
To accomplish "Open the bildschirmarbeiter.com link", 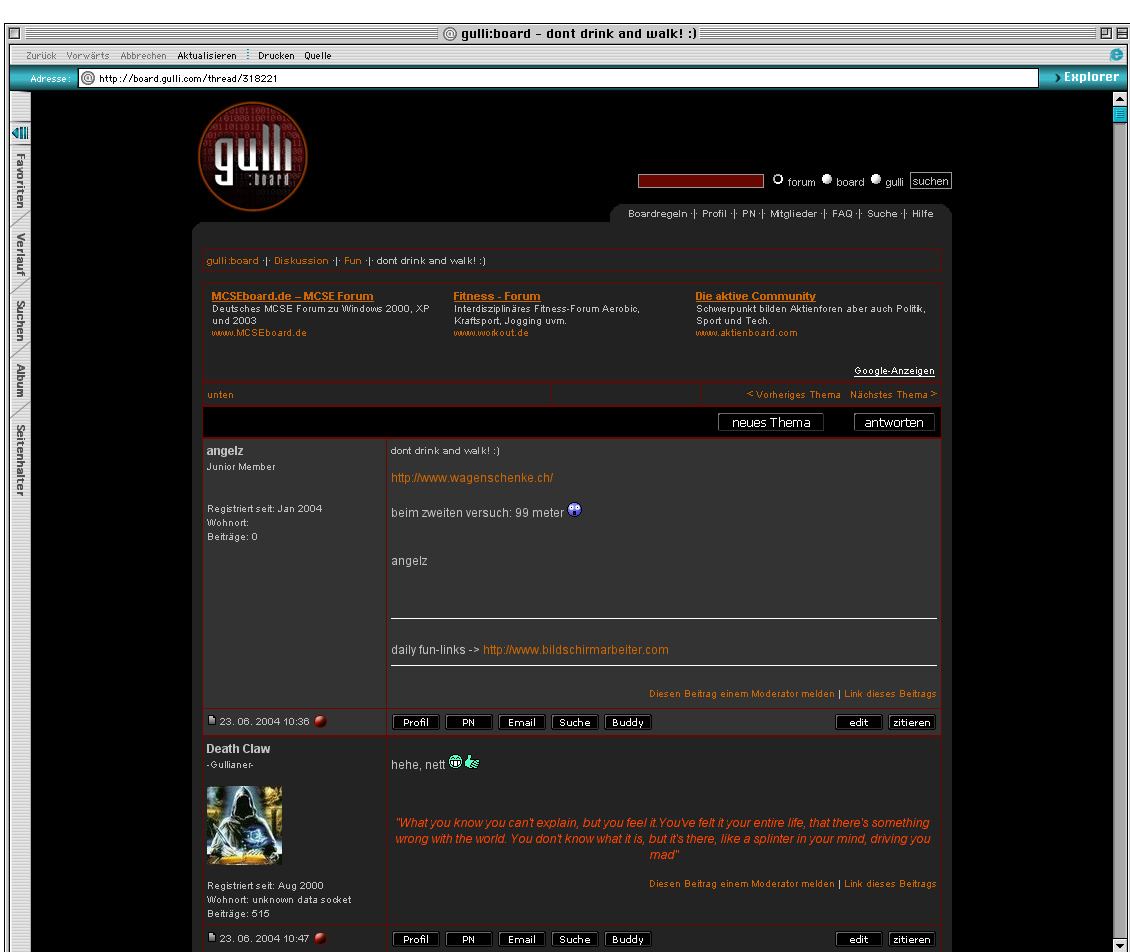I will tap(576, 649).
